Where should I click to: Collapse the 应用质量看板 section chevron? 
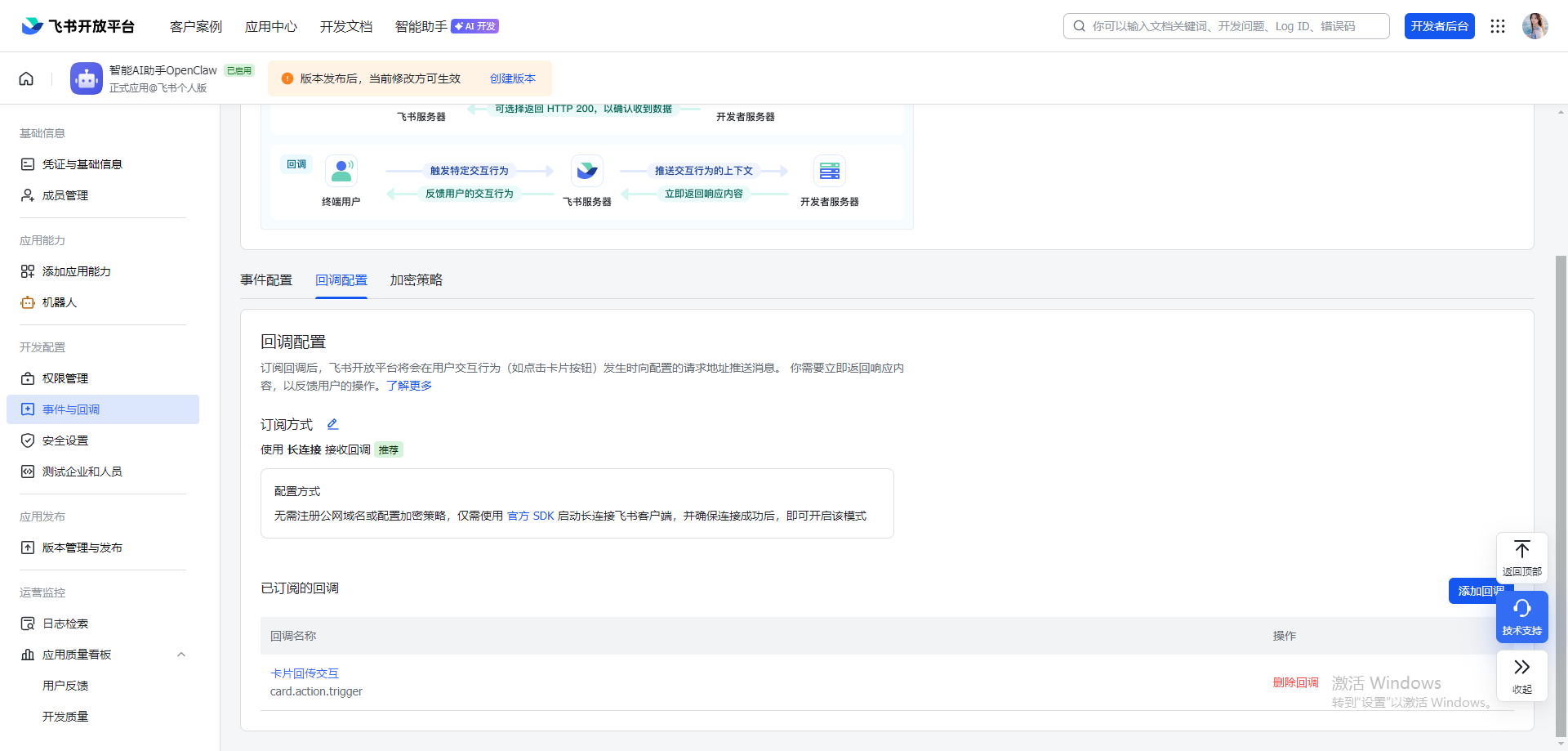(181, 654)
